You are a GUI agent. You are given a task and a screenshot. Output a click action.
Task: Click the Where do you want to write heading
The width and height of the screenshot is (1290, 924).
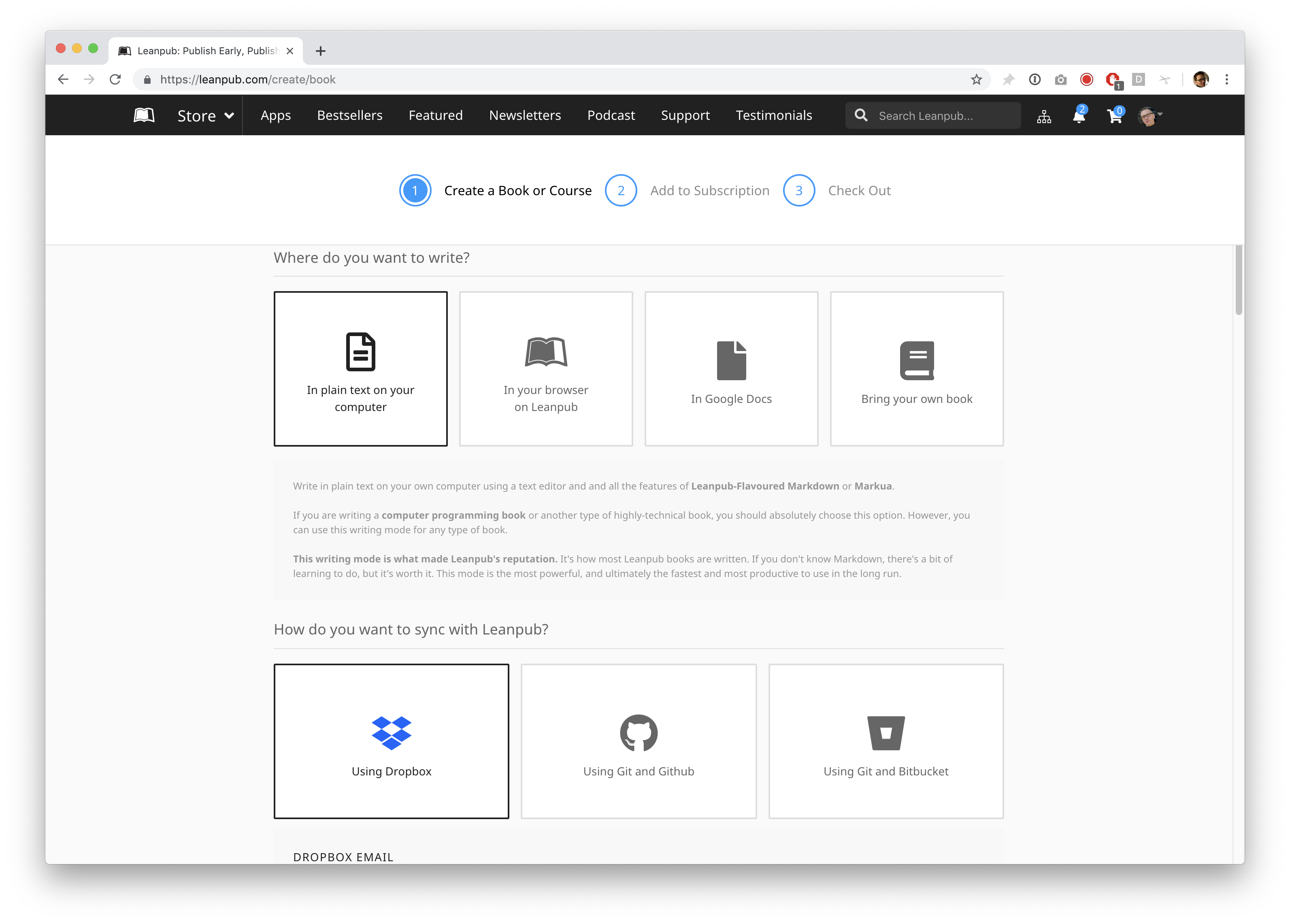pos(371,258)
